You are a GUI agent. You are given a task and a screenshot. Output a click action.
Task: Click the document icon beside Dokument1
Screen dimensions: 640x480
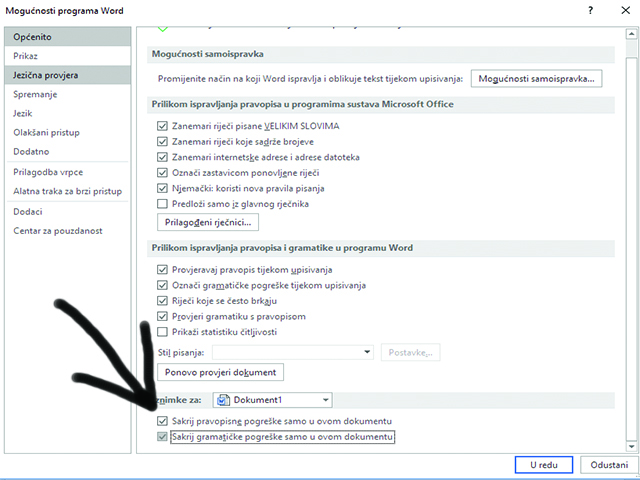click(223, 400)
